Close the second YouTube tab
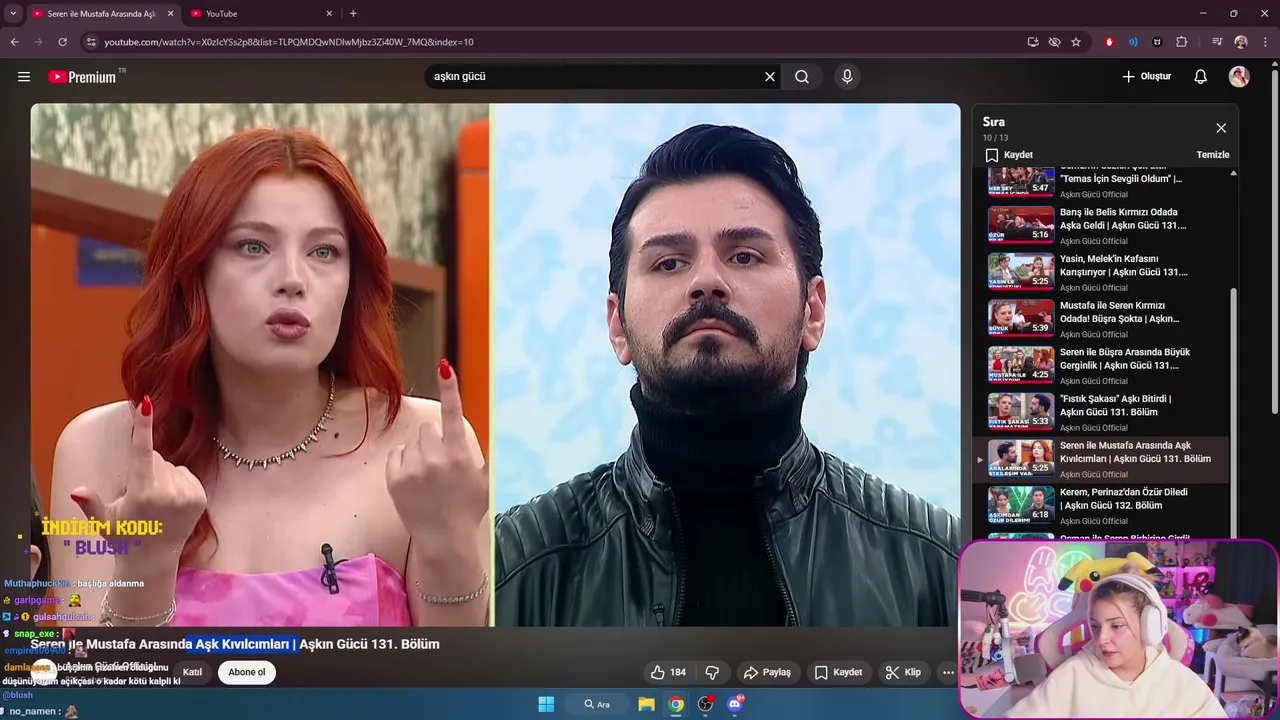Image resolution: width=1280 pixels, height=720 pixels. click(x=327, y=14)
